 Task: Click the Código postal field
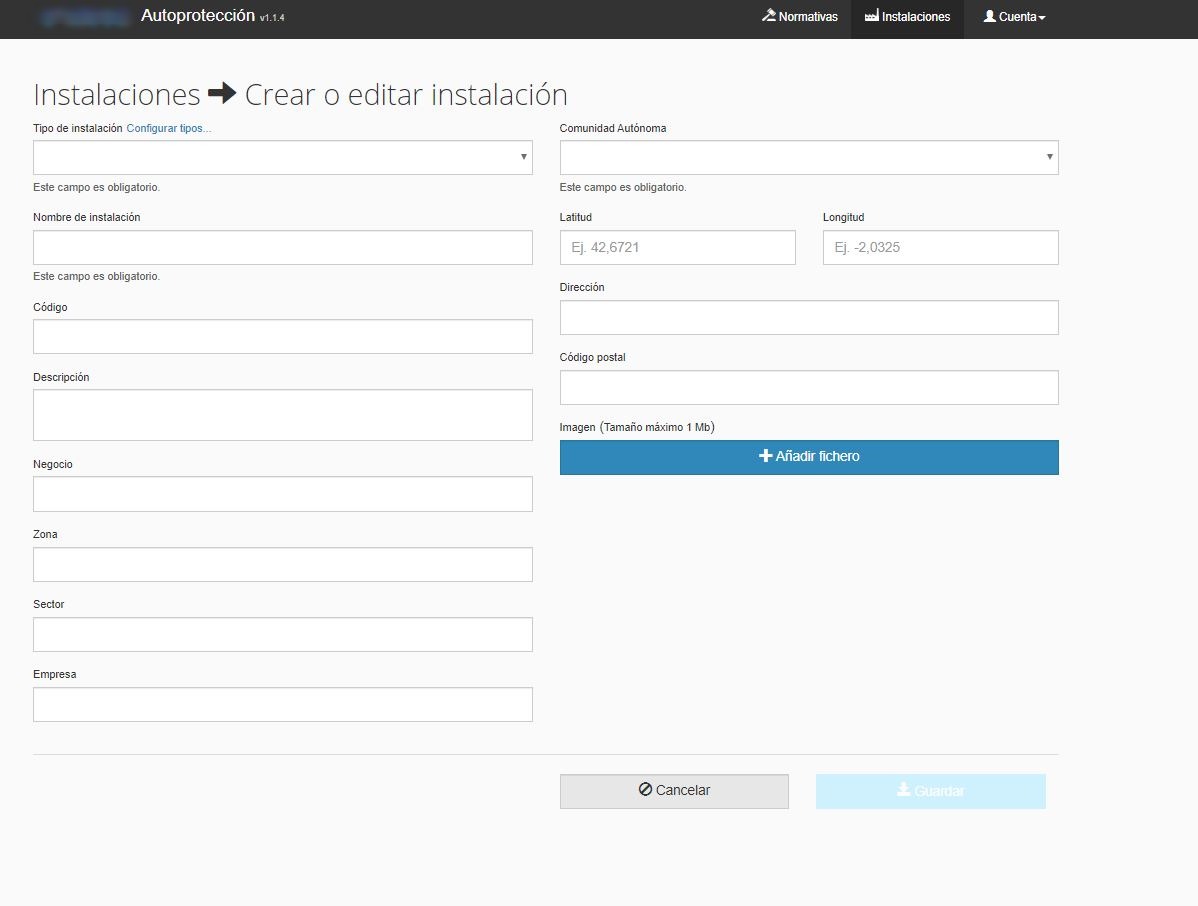coord(808,388)
